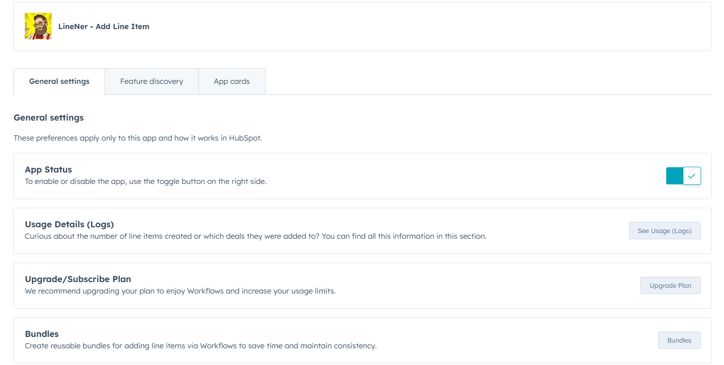Click the 'We recommend upgrading your plan' text

[180, 291]
